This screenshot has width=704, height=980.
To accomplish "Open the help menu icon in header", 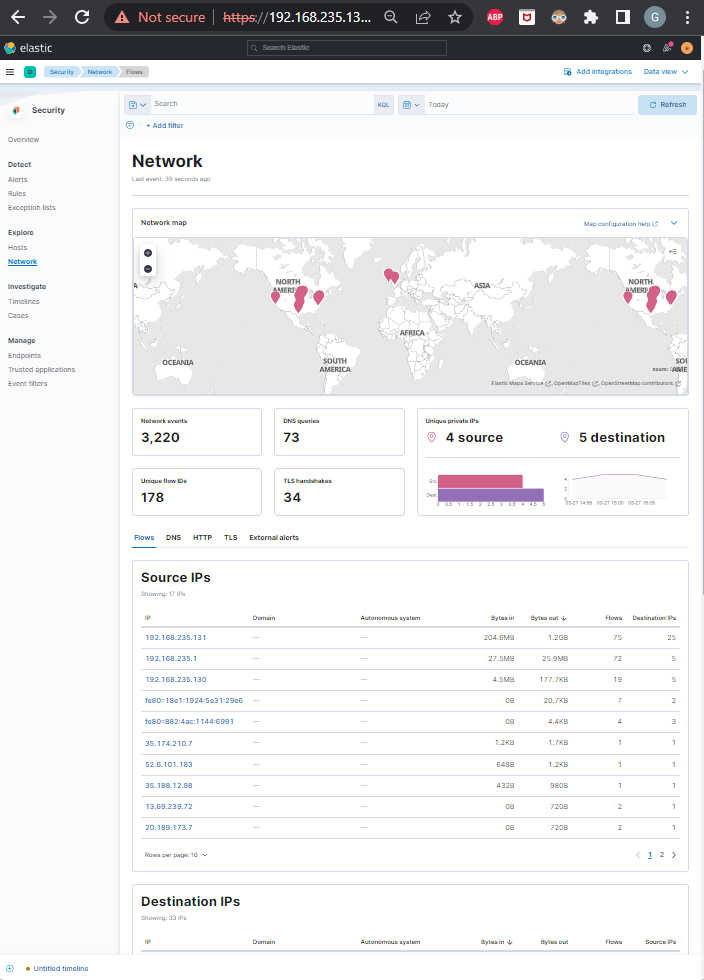I will pos(647,47).
